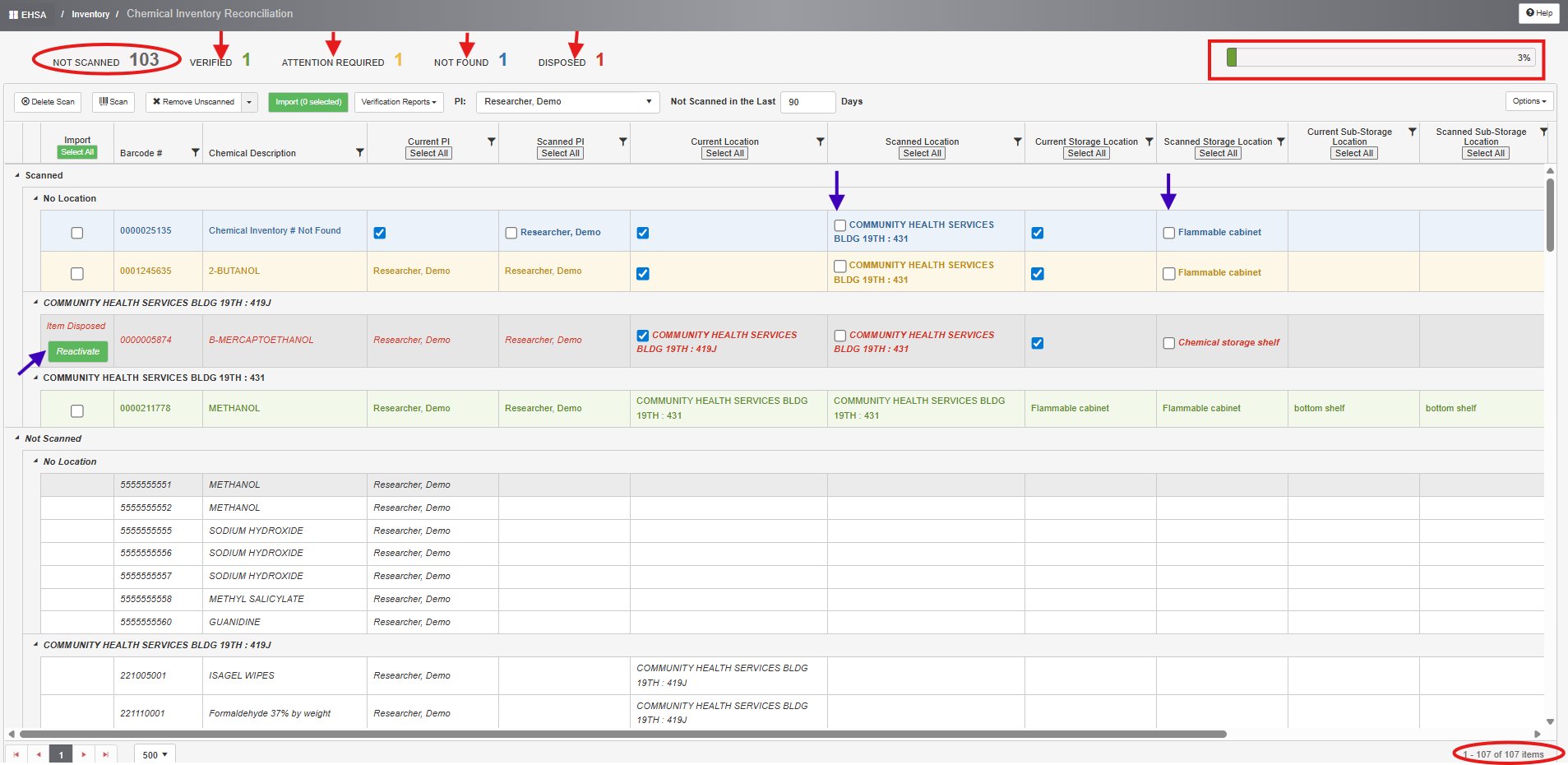Select DISPOSED counter
The width and height of the screenshot is (1568, 765).
[571, 61]
